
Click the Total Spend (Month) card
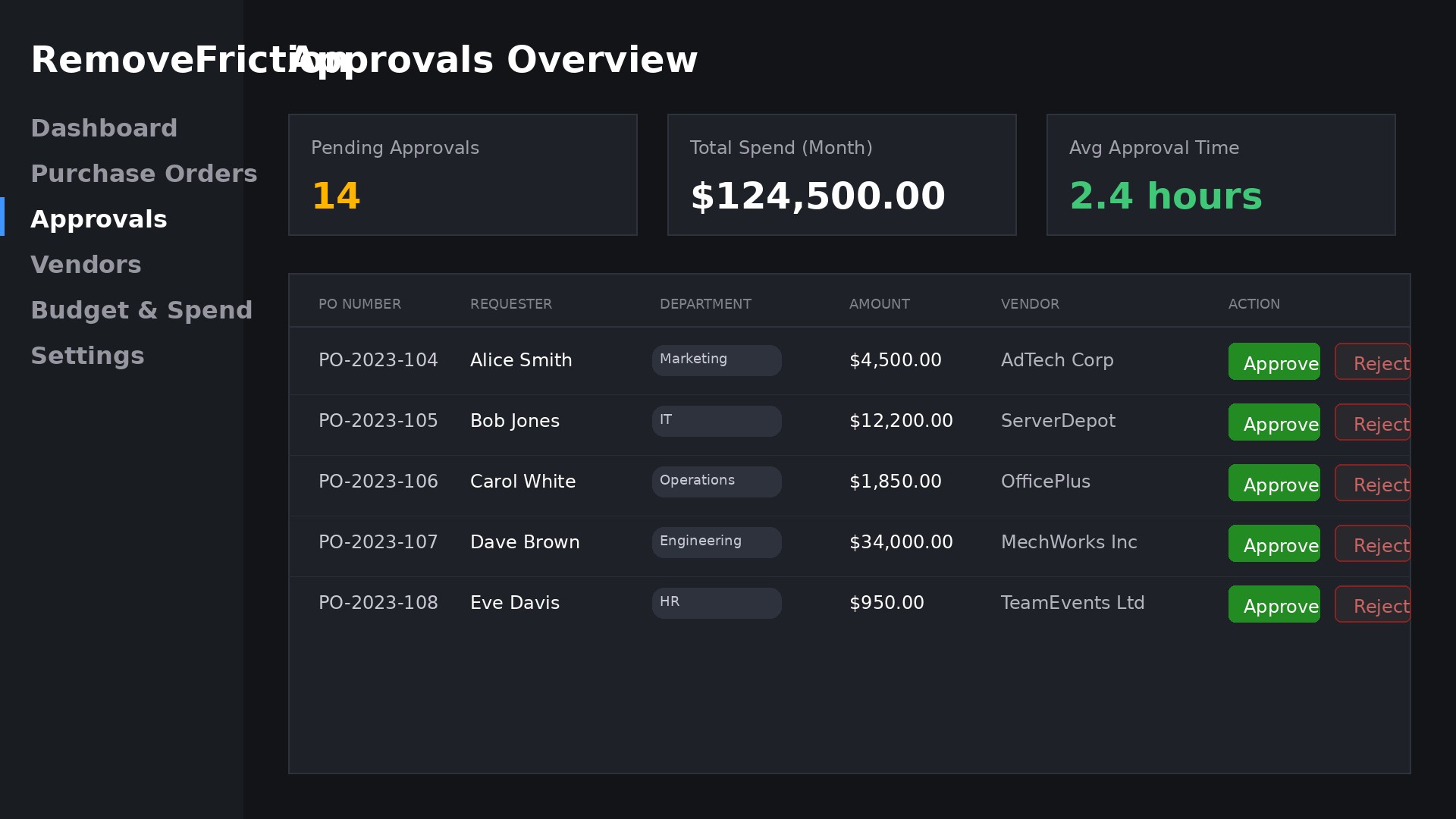(x=842, y=174)
